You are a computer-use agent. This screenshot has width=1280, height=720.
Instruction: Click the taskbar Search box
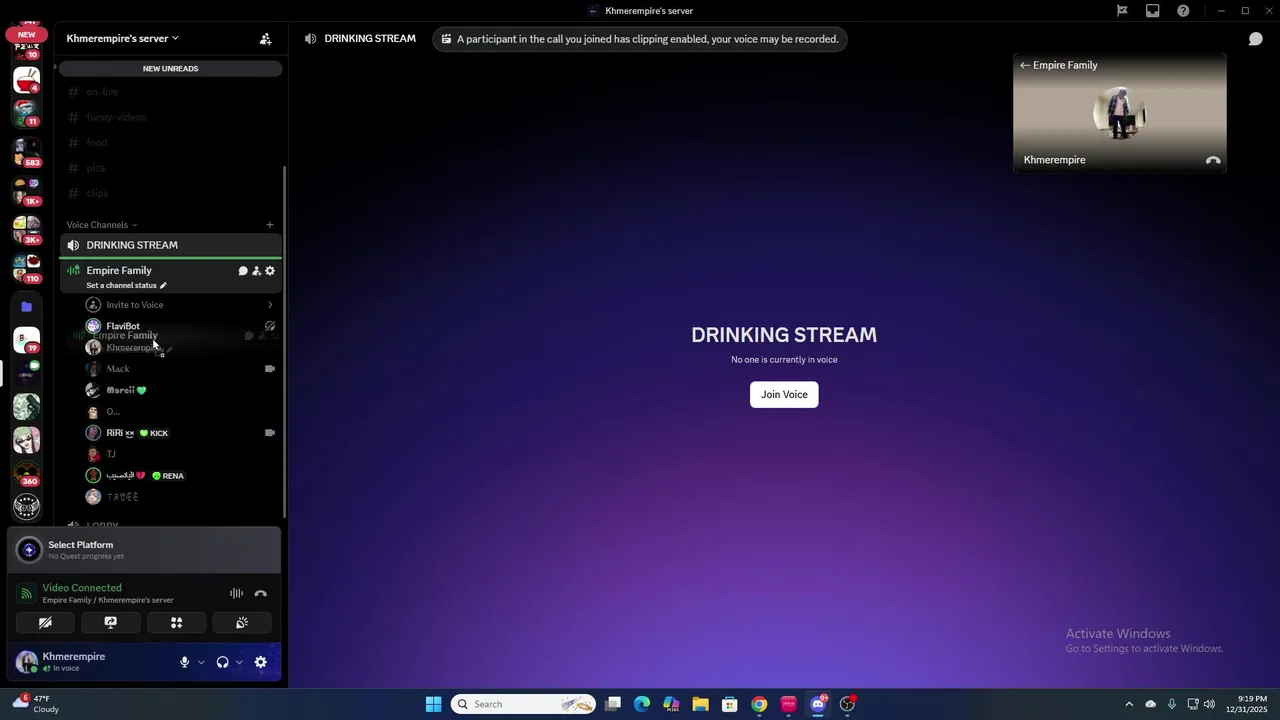pyautogui.click(x=523, y=704)
